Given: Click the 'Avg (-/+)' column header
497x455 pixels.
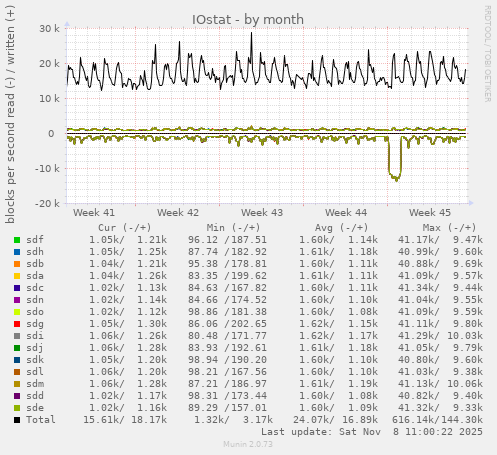Looking at the screenshot, I should pyautogui.click(x=342, y=228).
